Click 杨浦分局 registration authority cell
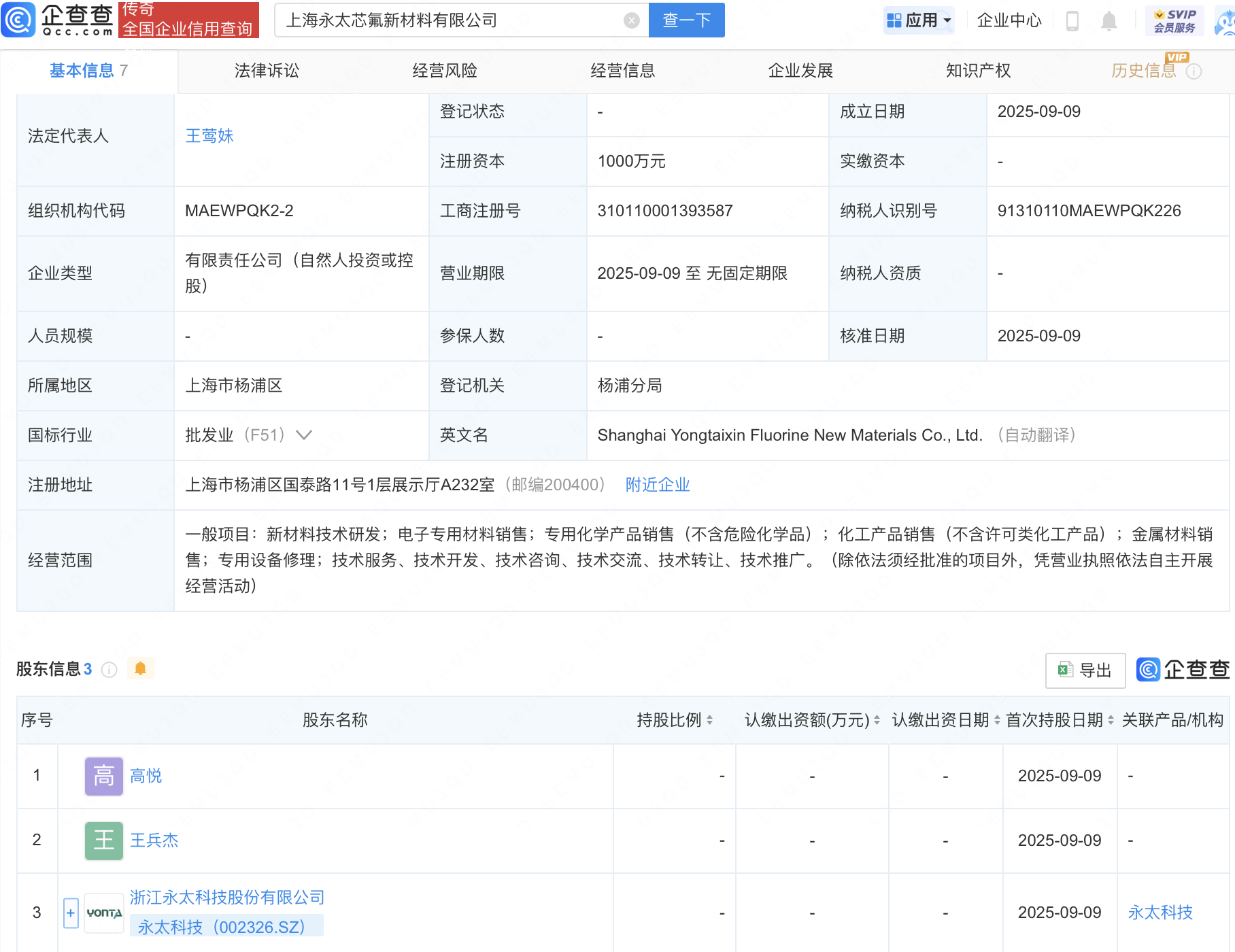The height and width of the screenshot is (952, 1235). click(x=630, y=386)
